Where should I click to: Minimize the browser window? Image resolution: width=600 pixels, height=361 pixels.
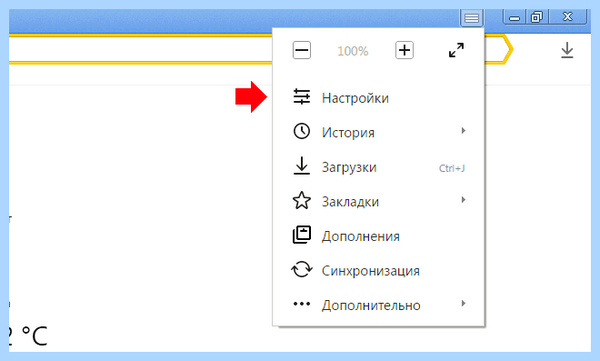coord(515,18)
